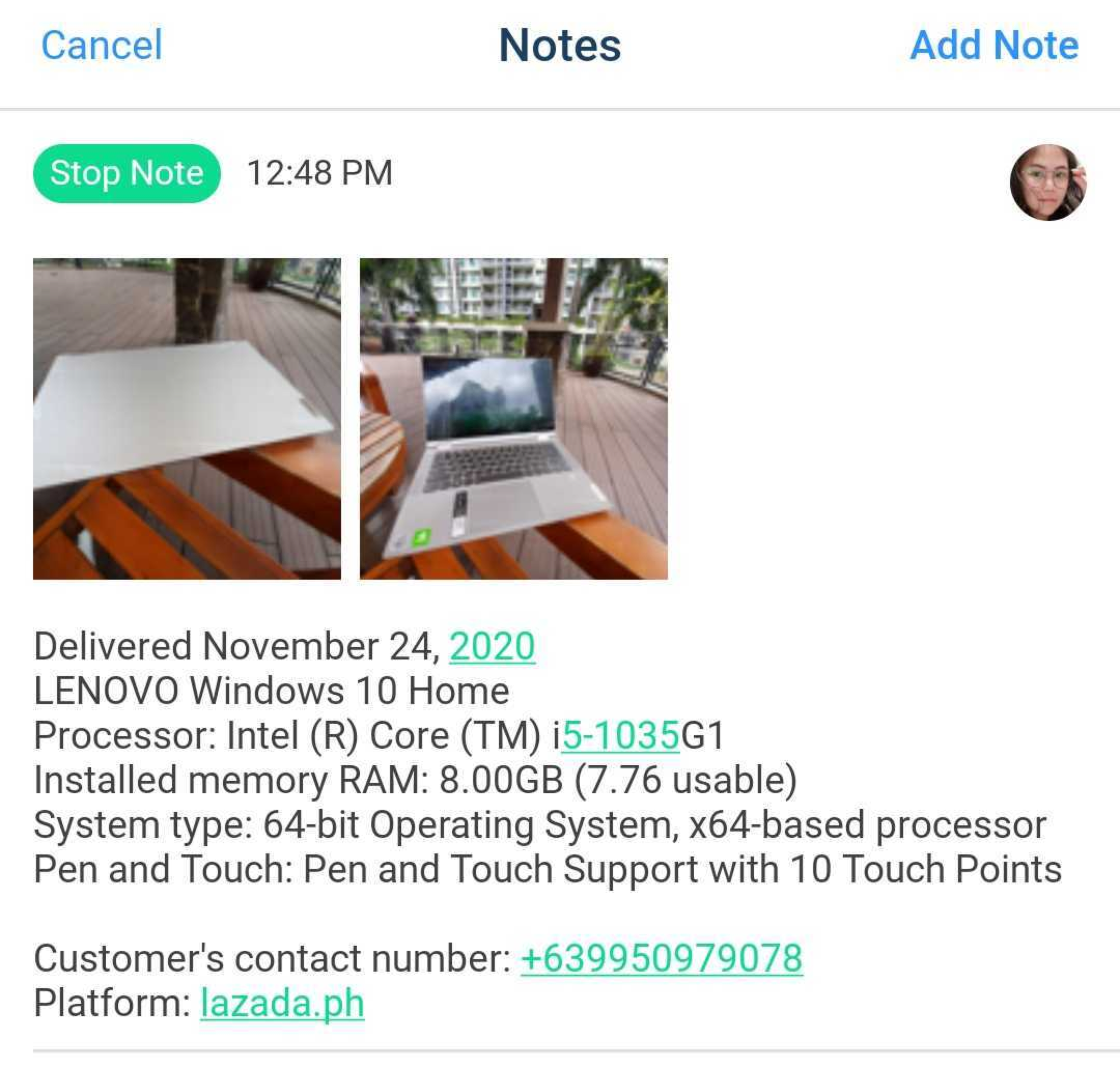1120x1067 pixels.
Task: Click the Notes header title
Action: [559, 45]
